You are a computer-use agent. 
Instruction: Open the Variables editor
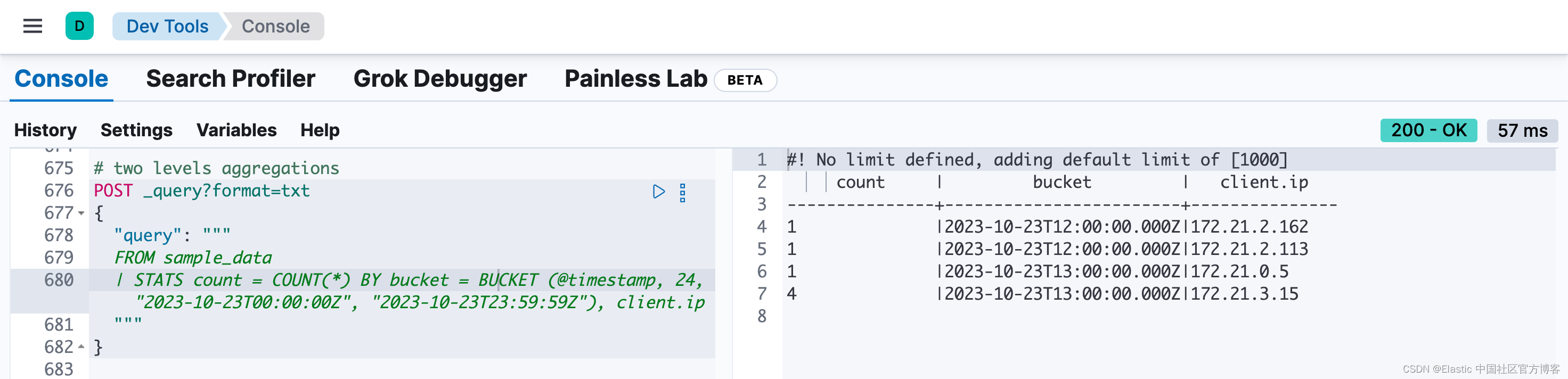tap(236, 130)
